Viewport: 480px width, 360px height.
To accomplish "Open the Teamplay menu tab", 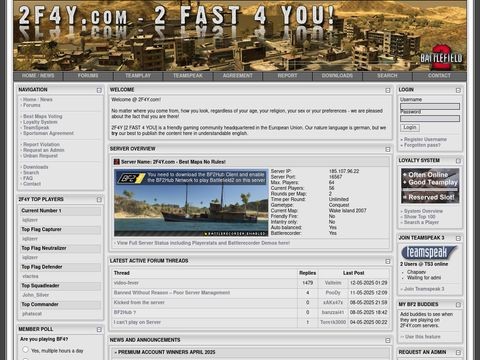I will pos(138,76).
